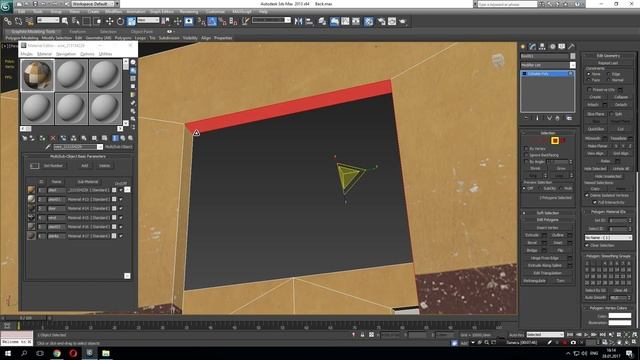Enable the By Angle checkbox
Viewport: 640px width, 360px height.
(x=526, y=162)
